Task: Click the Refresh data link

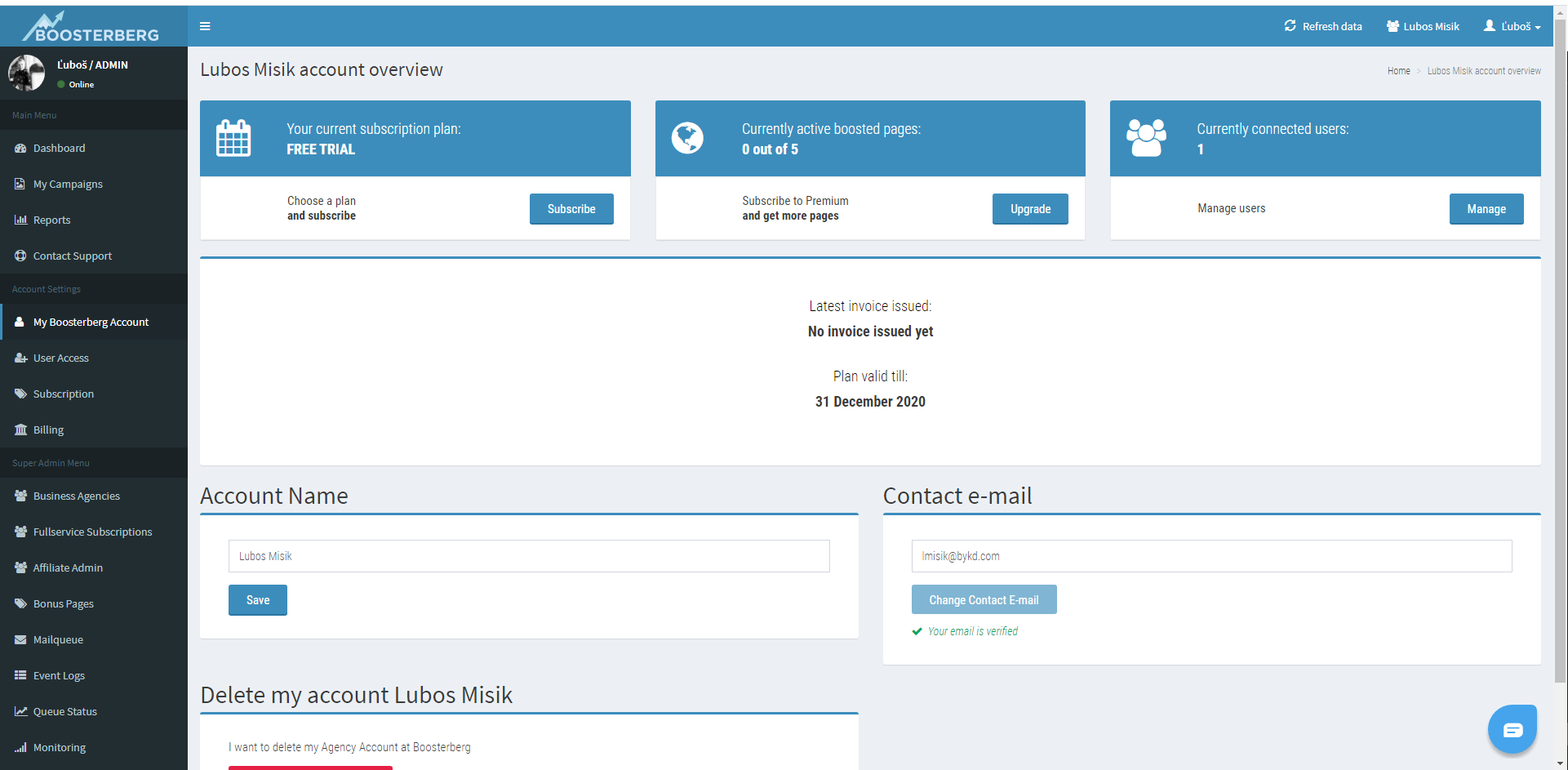Action: click(1323, 26)
